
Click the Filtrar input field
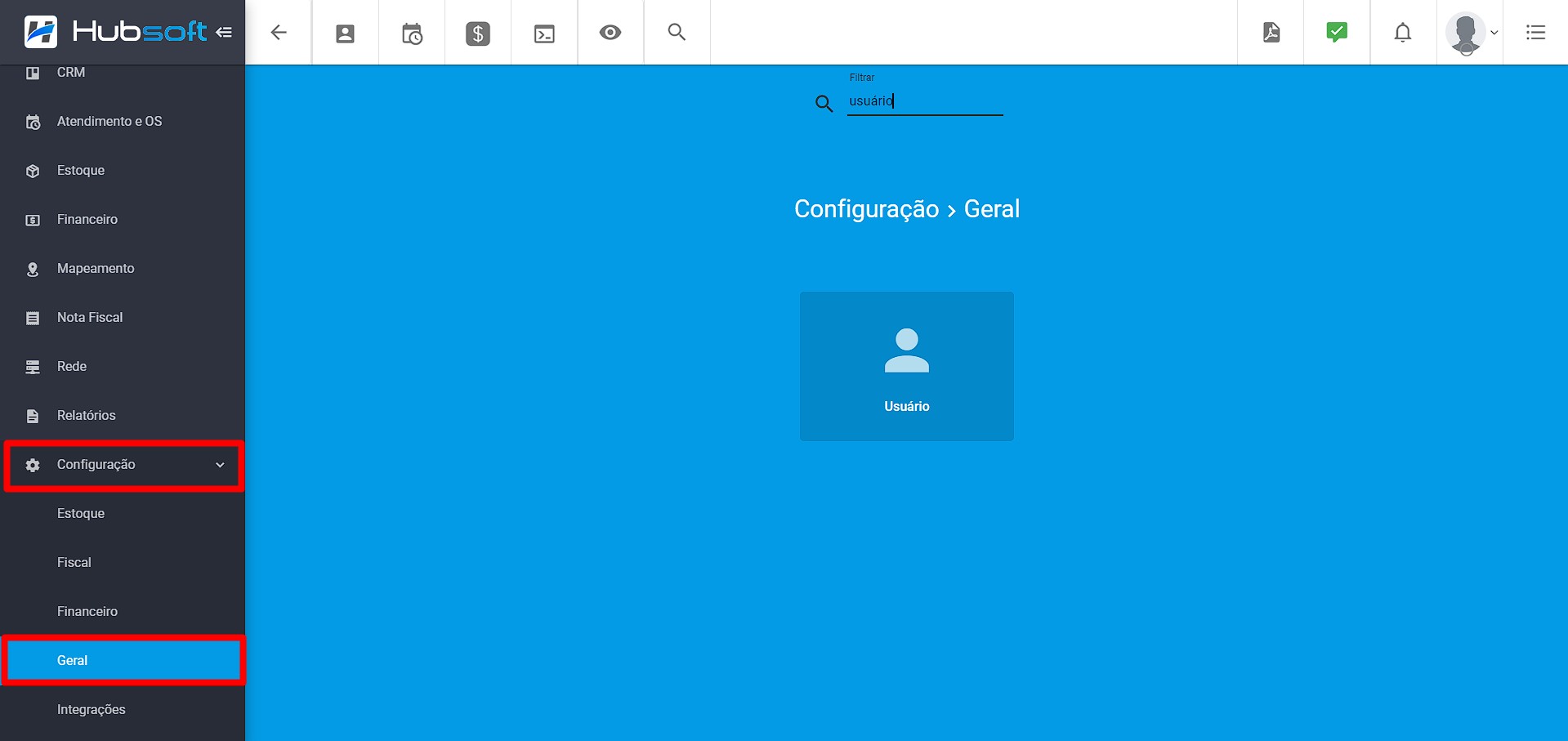click(925, 101)
